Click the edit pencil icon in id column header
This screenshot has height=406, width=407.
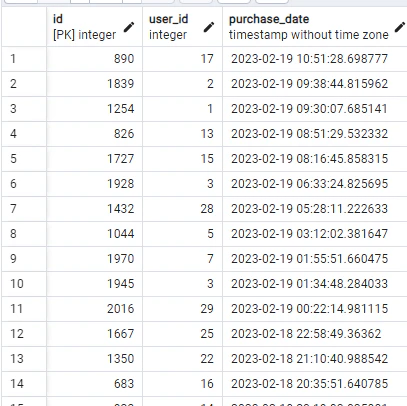pyautogui.click(x=129, y=27)
